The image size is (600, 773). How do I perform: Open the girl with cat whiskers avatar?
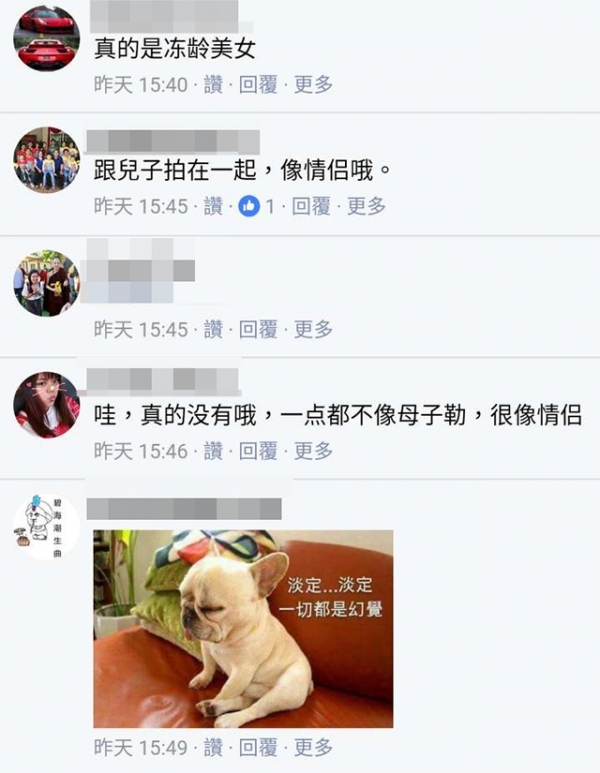46,405
